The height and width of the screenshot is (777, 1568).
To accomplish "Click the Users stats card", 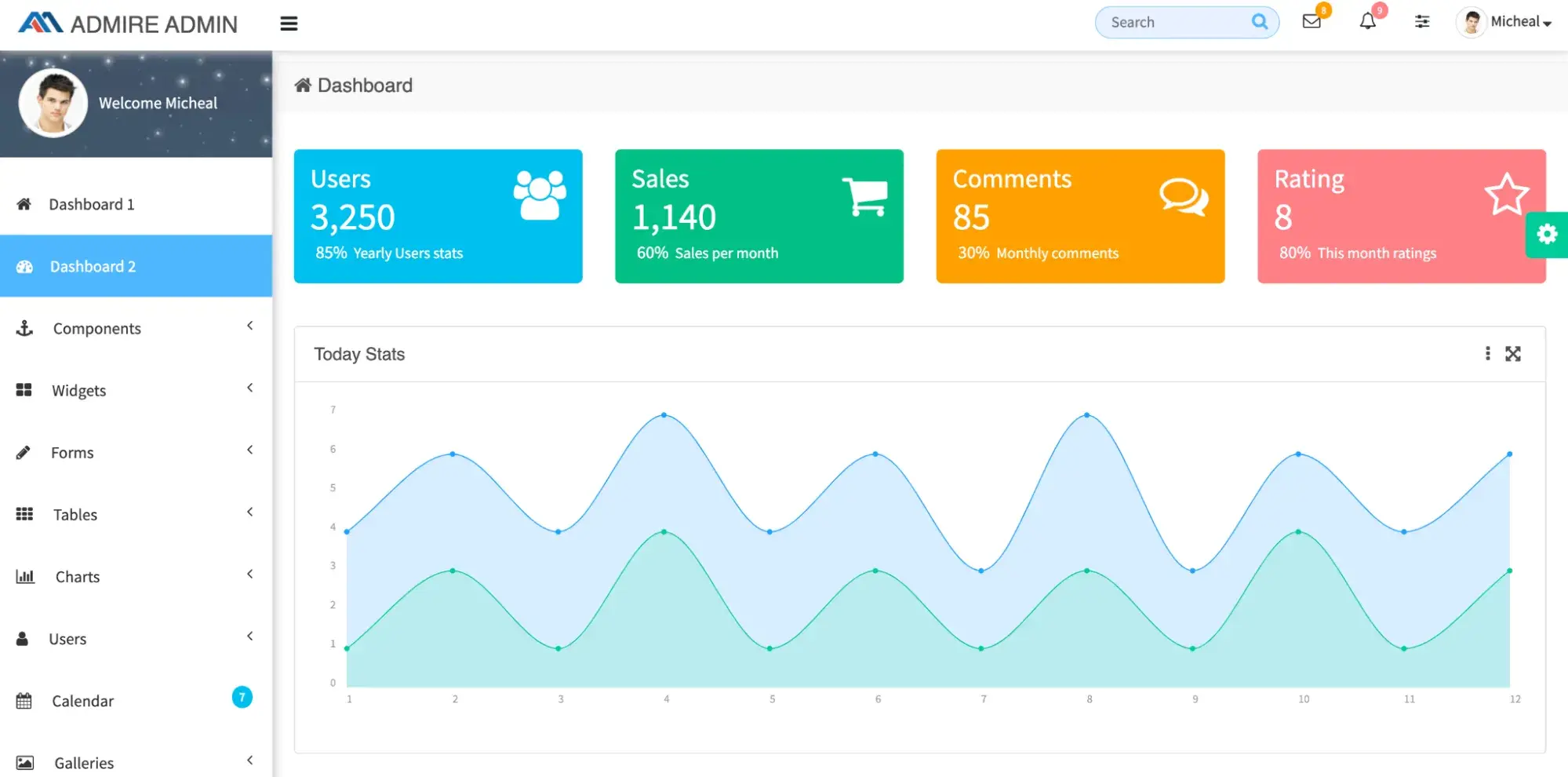I will (438, 216).
